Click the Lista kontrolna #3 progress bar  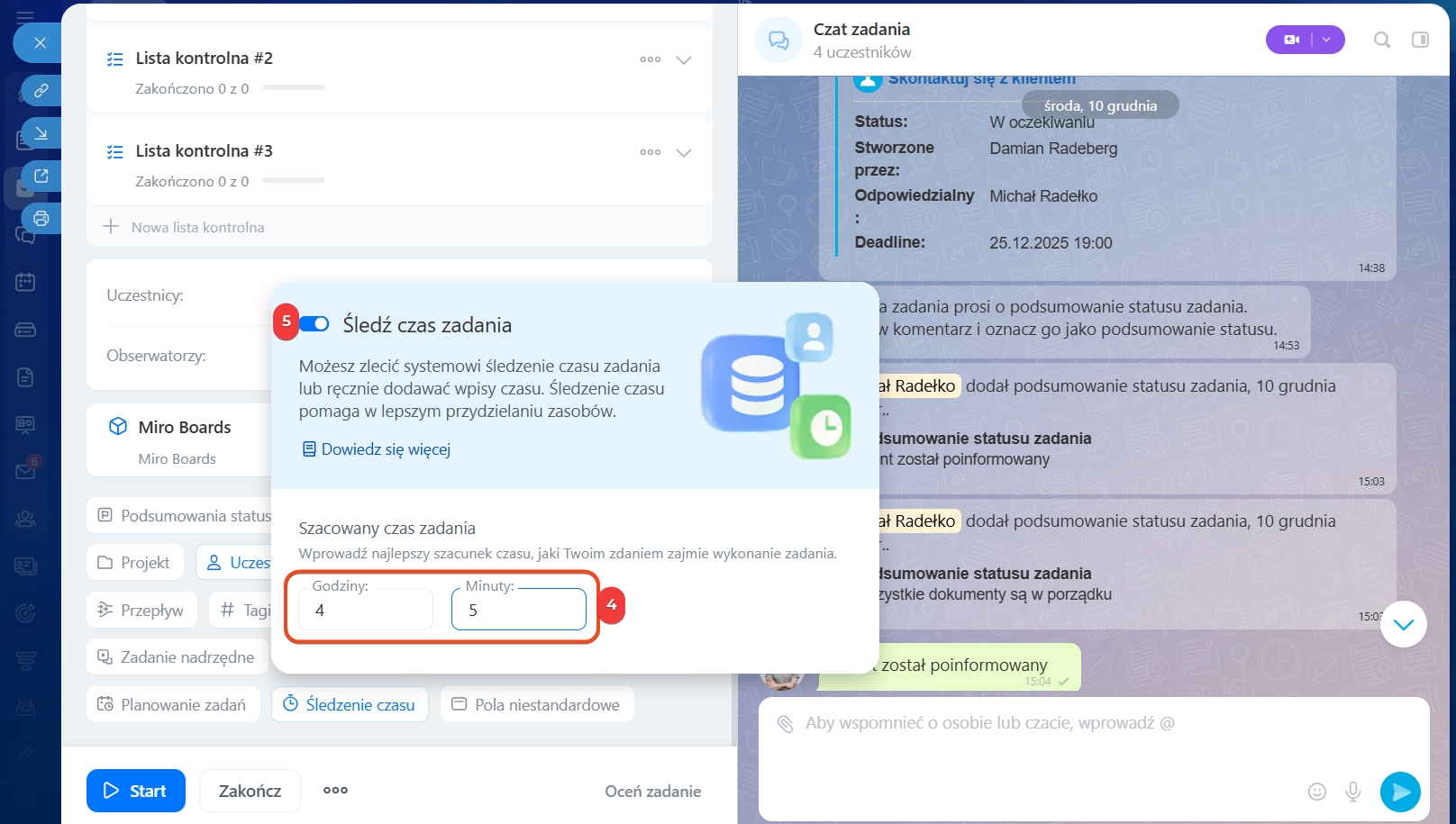pyautogui.click(x=294, y=181)
